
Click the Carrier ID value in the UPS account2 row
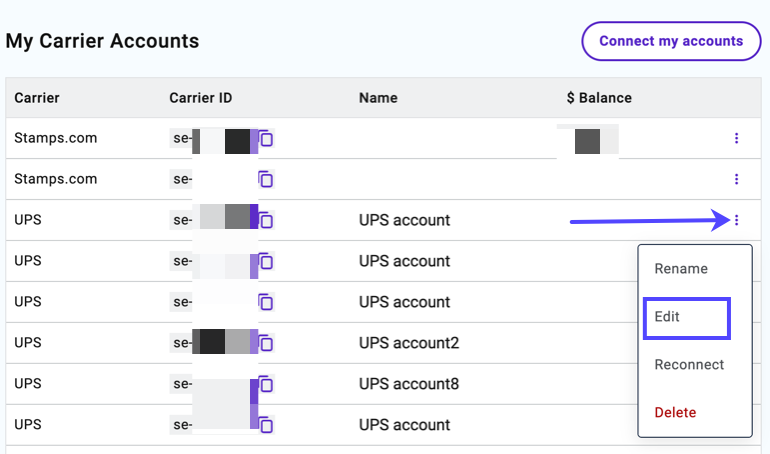(x=214, y=343)
